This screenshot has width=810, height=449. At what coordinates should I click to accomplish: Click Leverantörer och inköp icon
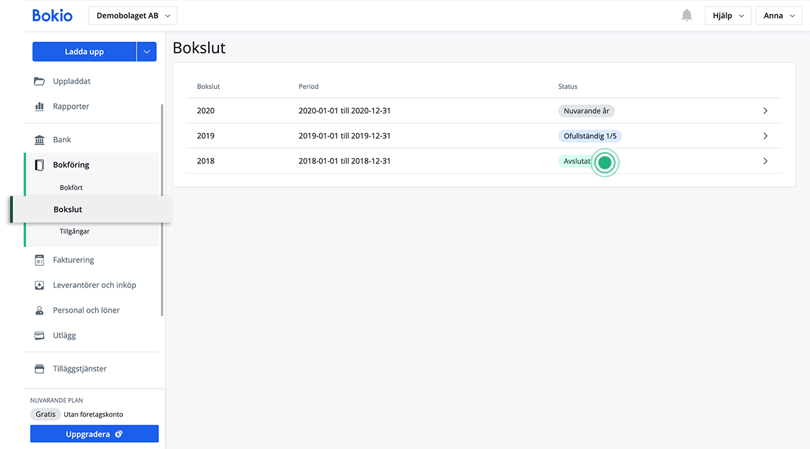point(39,285)
